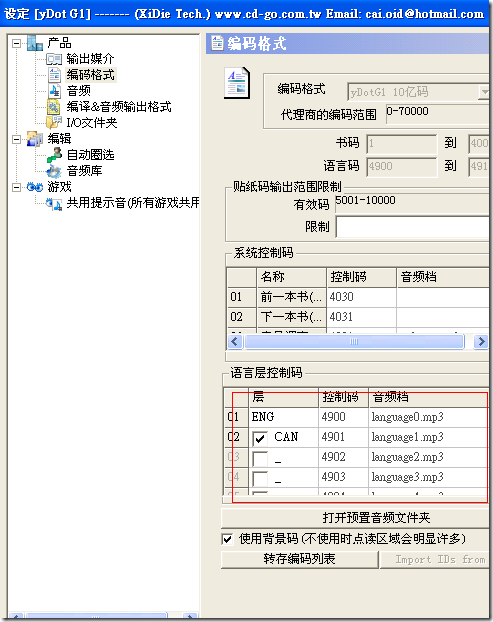Click the system control code horizontal scrollbar thumb
Screen dimensions: 493x622
pos(354,342)
